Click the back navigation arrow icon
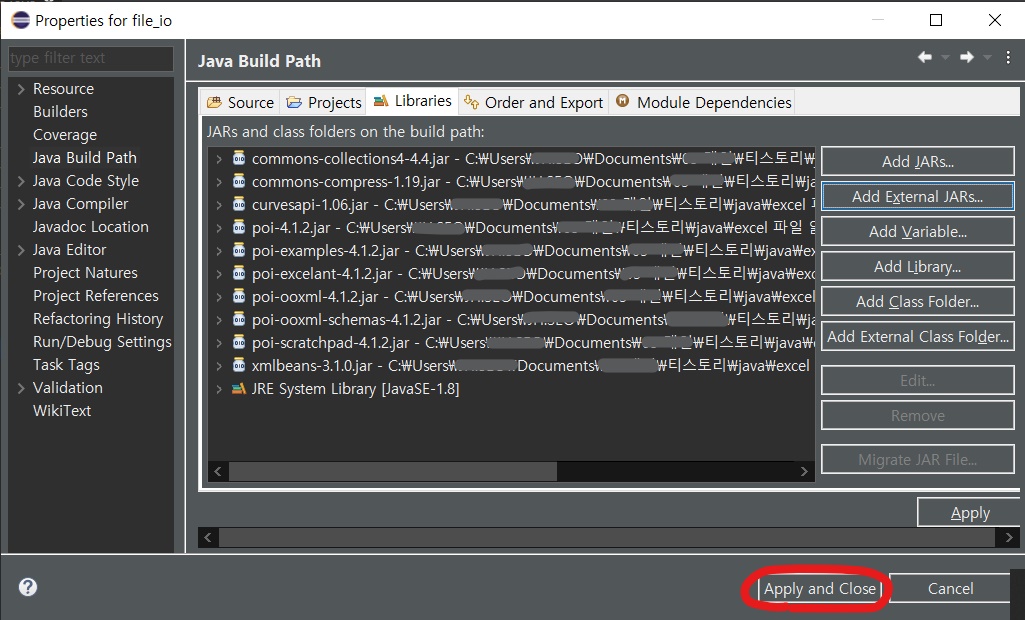Screen dimensions: 1025x620 (924, 58)
